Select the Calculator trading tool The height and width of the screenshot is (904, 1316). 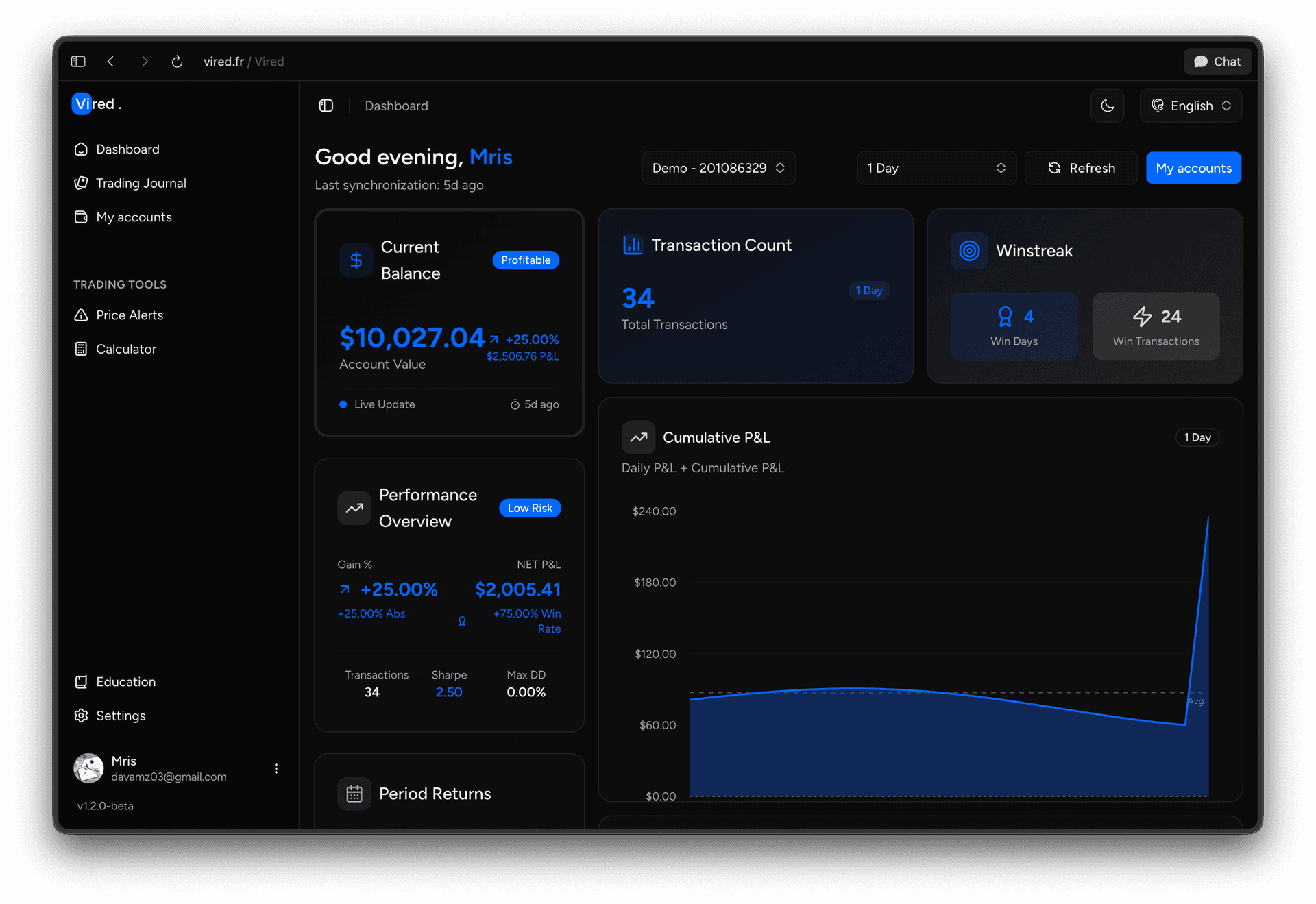125,349
